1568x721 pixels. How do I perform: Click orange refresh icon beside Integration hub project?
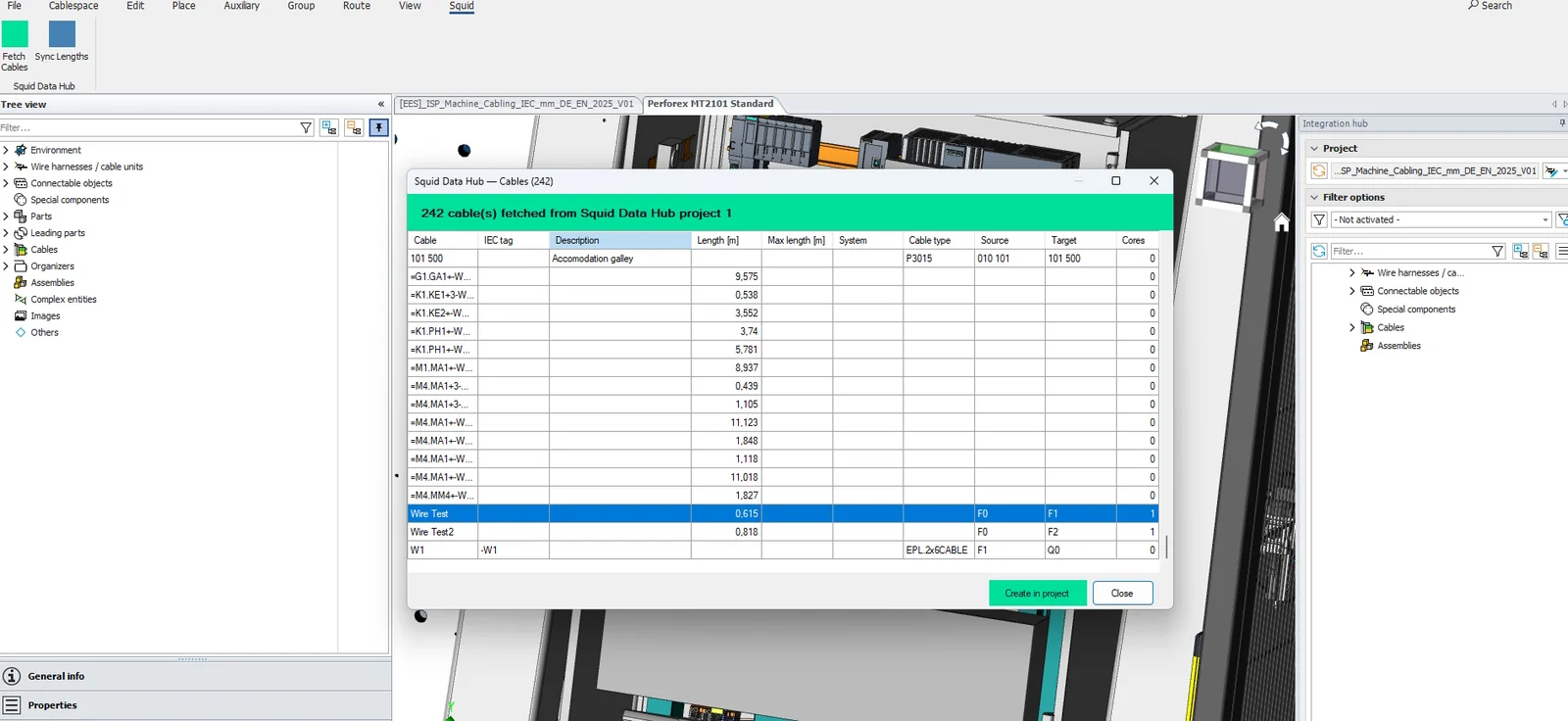1319,170
